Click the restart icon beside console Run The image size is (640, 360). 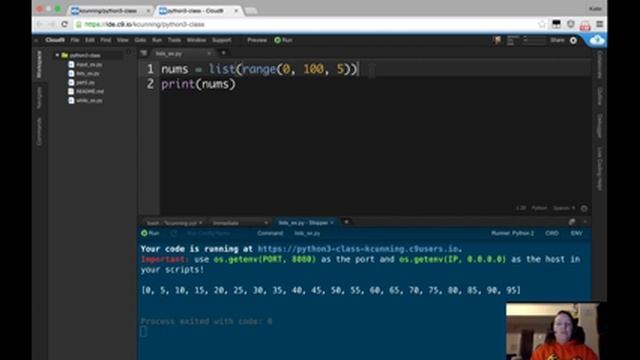tap(174, 233)
